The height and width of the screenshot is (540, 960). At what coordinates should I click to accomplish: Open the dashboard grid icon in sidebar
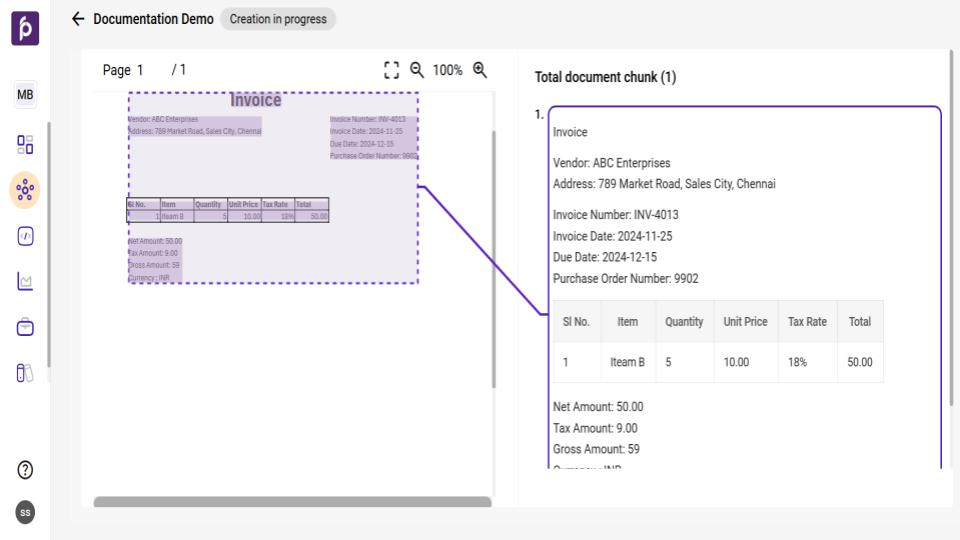pyautogui.click(x=25, y=145)
